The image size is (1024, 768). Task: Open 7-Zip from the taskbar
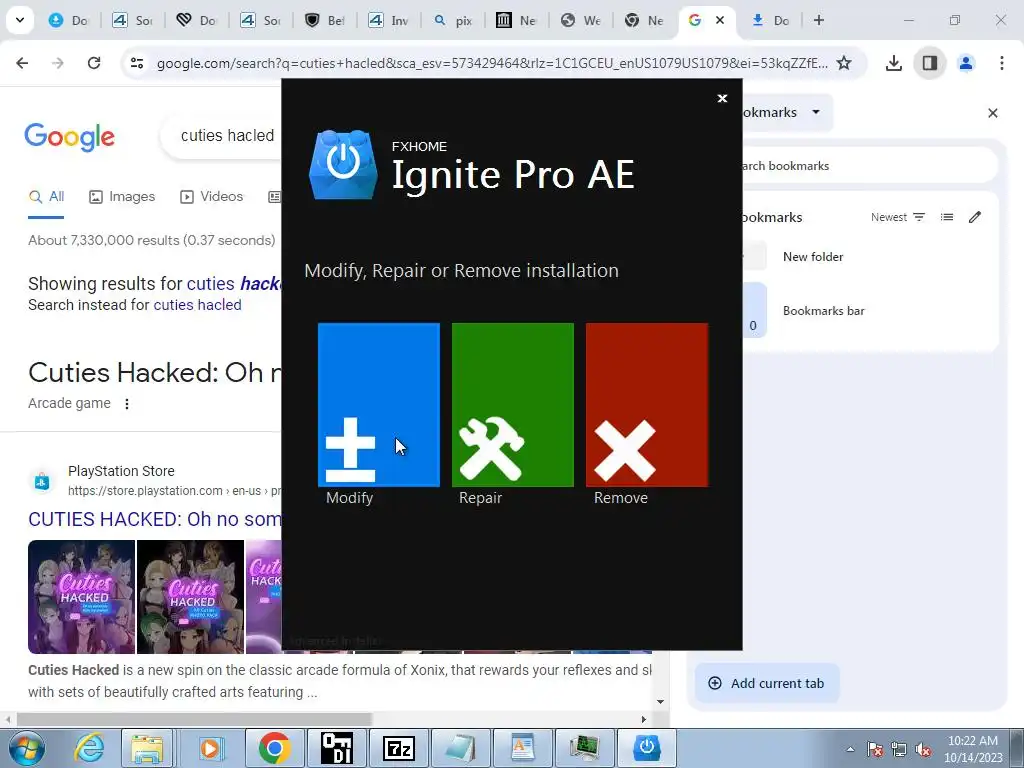tap(399, 748)
